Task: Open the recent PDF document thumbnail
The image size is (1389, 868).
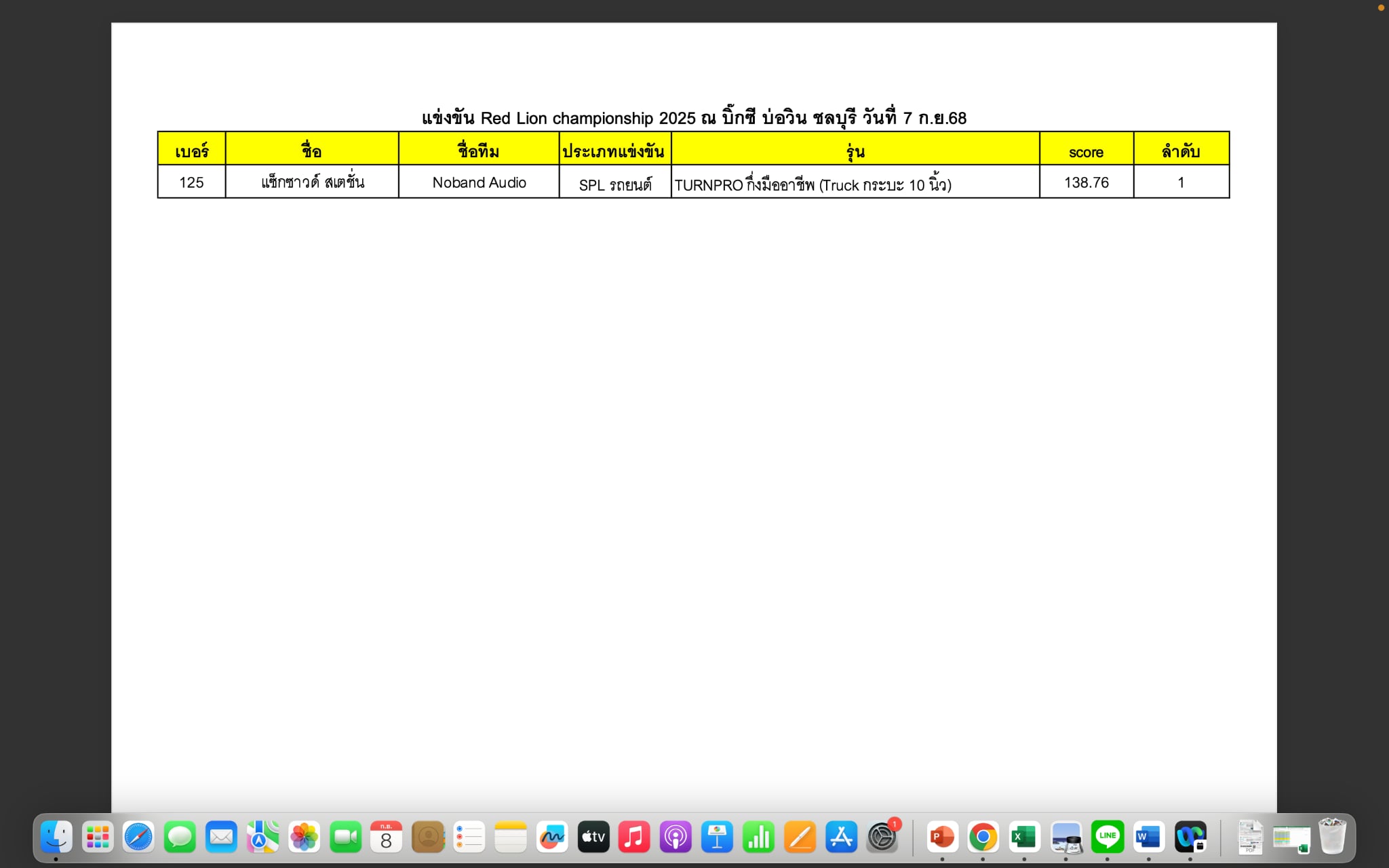Action: tap(1249, 837)
